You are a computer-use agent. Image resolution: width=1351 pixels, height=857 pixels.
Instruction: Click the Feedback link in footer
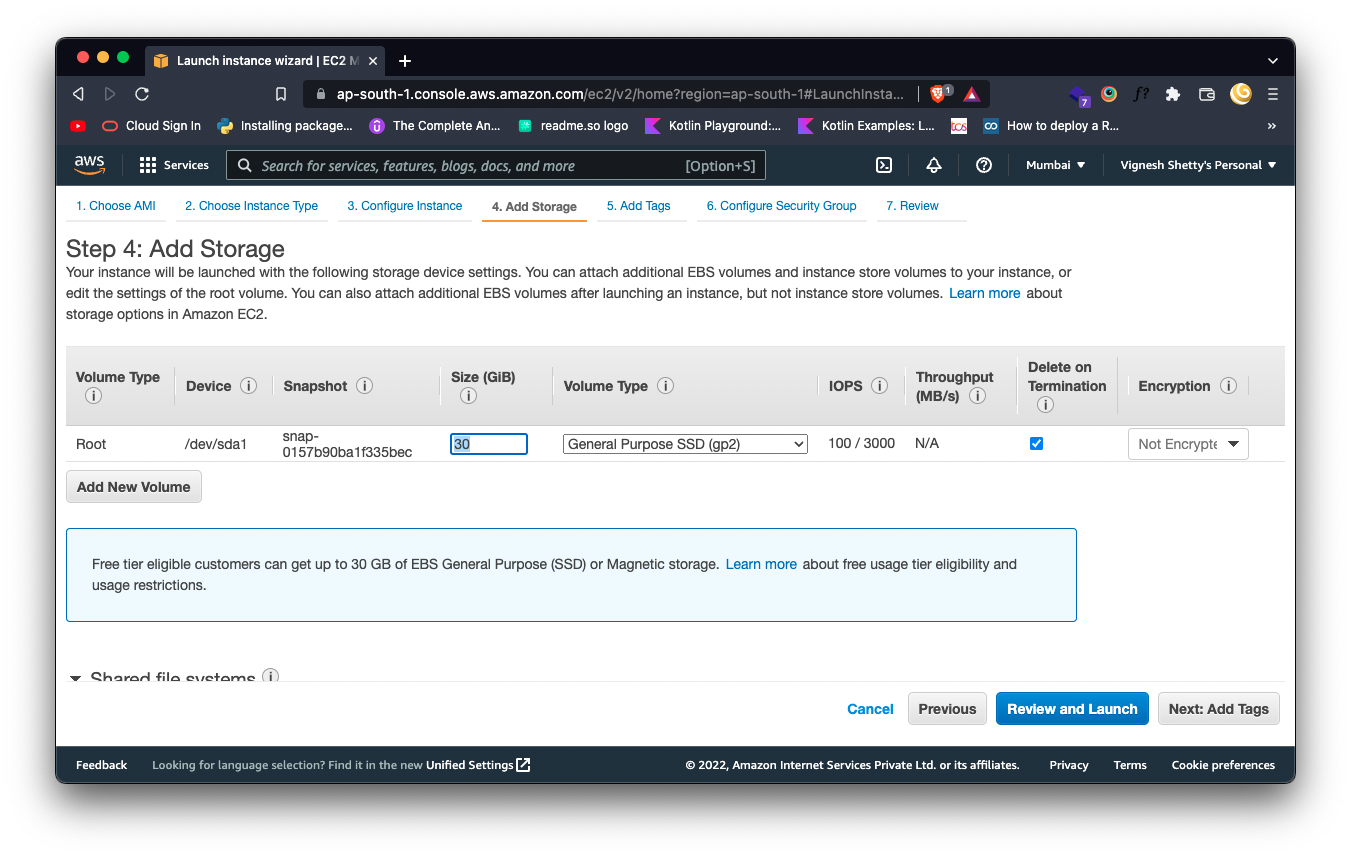[101, 765]
